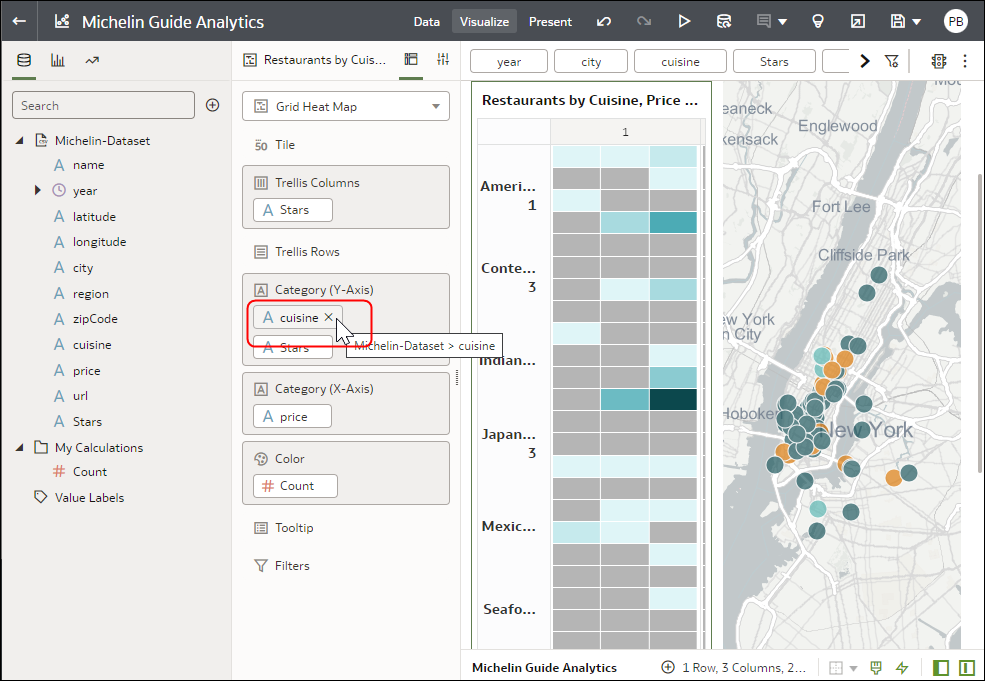Open the Analytics pane icon
The image size is (985, 681).
point(92,60)
